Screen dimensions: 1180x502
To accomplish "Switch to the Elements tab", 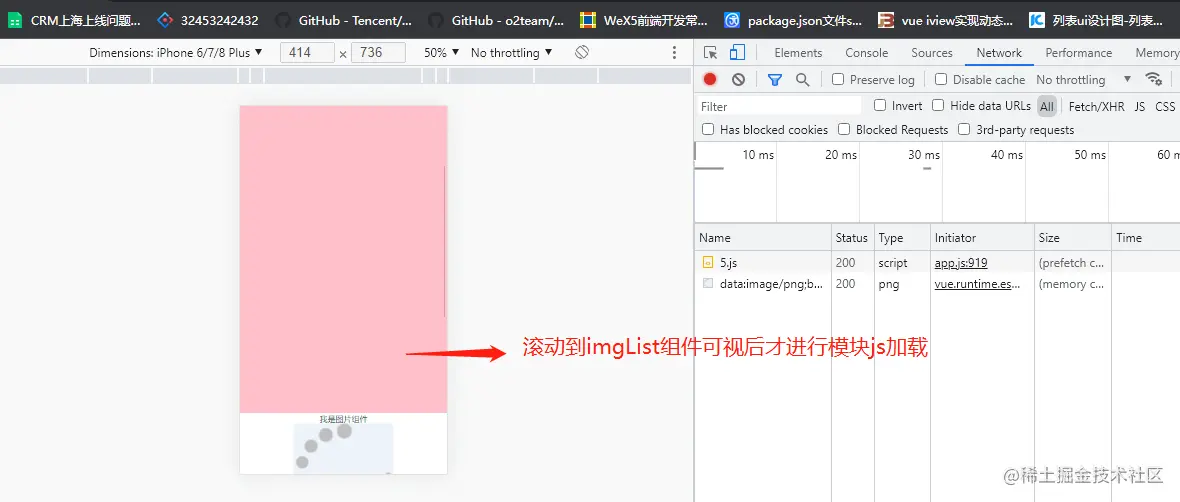I will (798, 53).
